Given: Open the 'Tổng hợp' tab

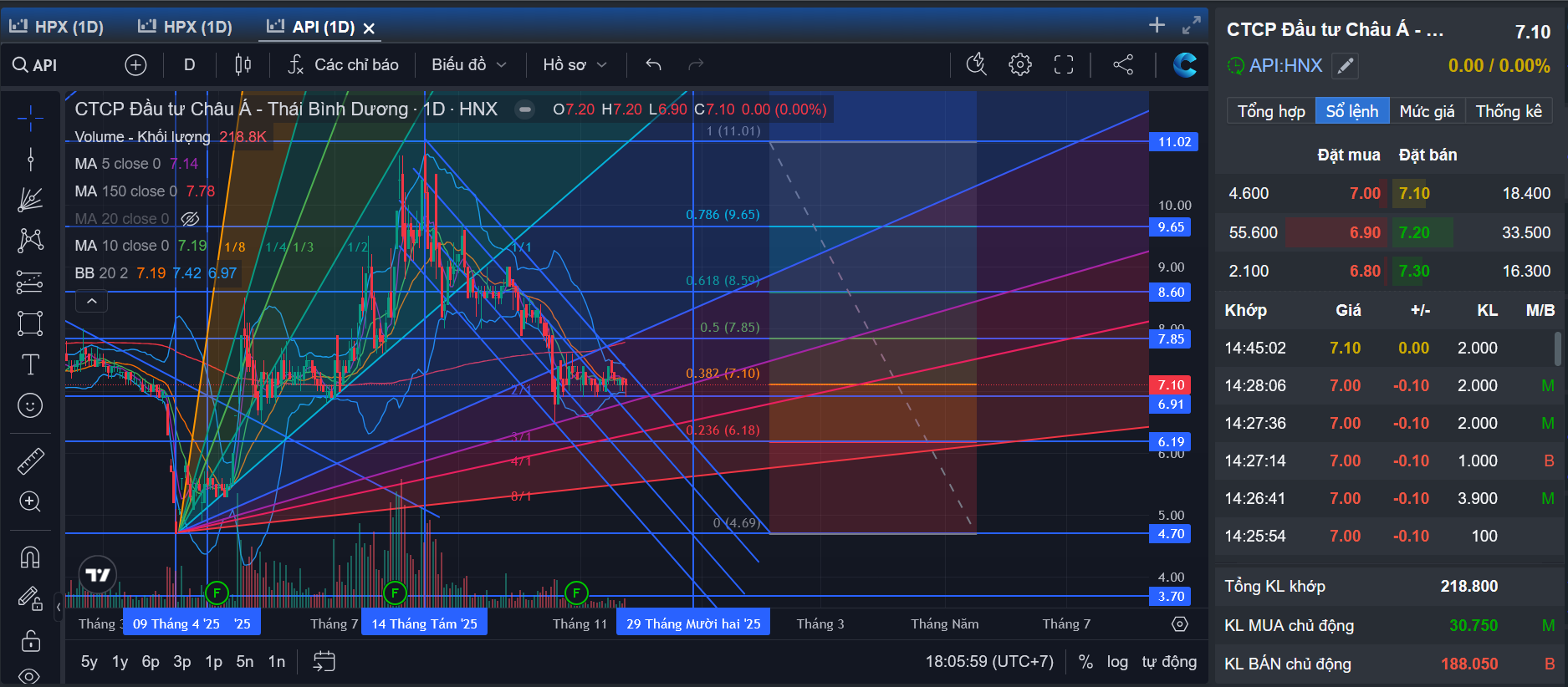Looking at the screenshot, I should [x=1271, y=111].
